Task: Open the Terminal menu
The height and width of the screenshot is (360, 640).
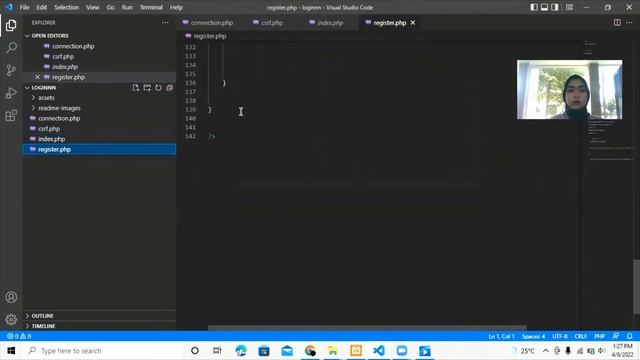Action: pos(151,7)
